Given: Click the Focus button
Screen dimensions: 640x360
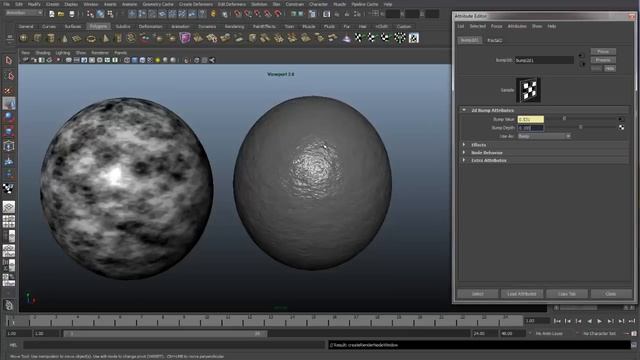Looking at the screenshot, I should 603,51.
